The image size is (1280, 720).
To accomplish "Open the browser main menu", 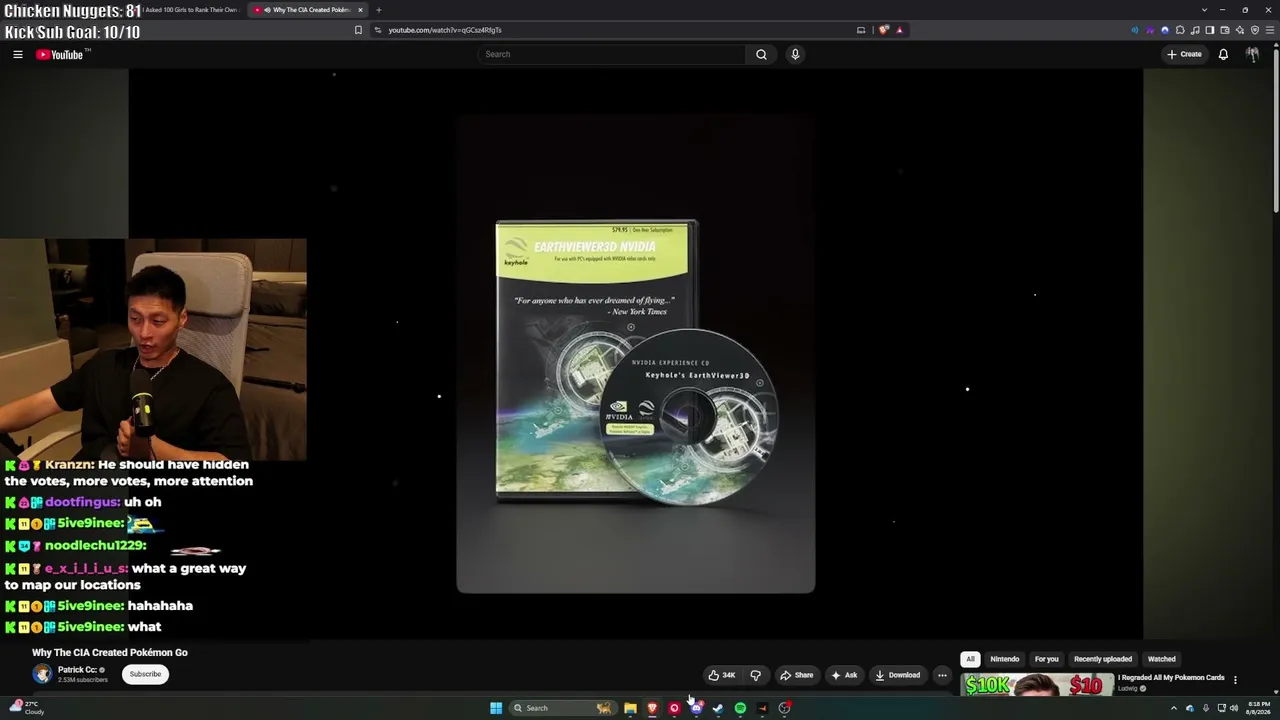I will pyautogui.click(x=1269, y=30).
